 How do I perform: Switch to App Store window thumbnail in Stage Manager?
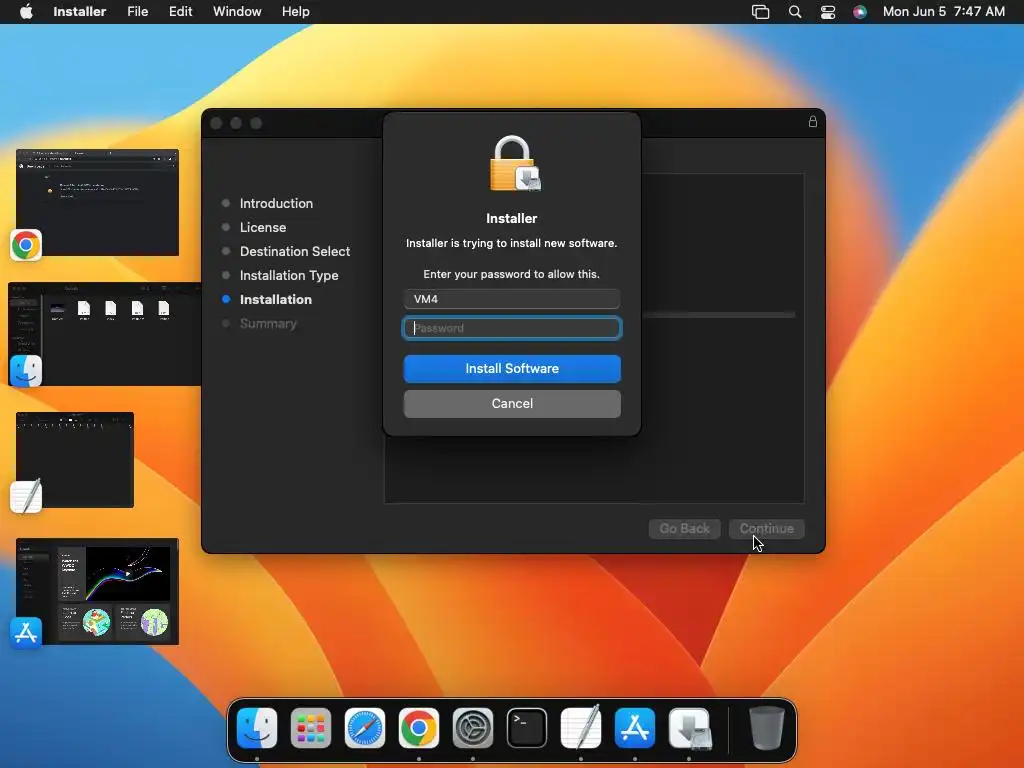(x=97, y=591)
